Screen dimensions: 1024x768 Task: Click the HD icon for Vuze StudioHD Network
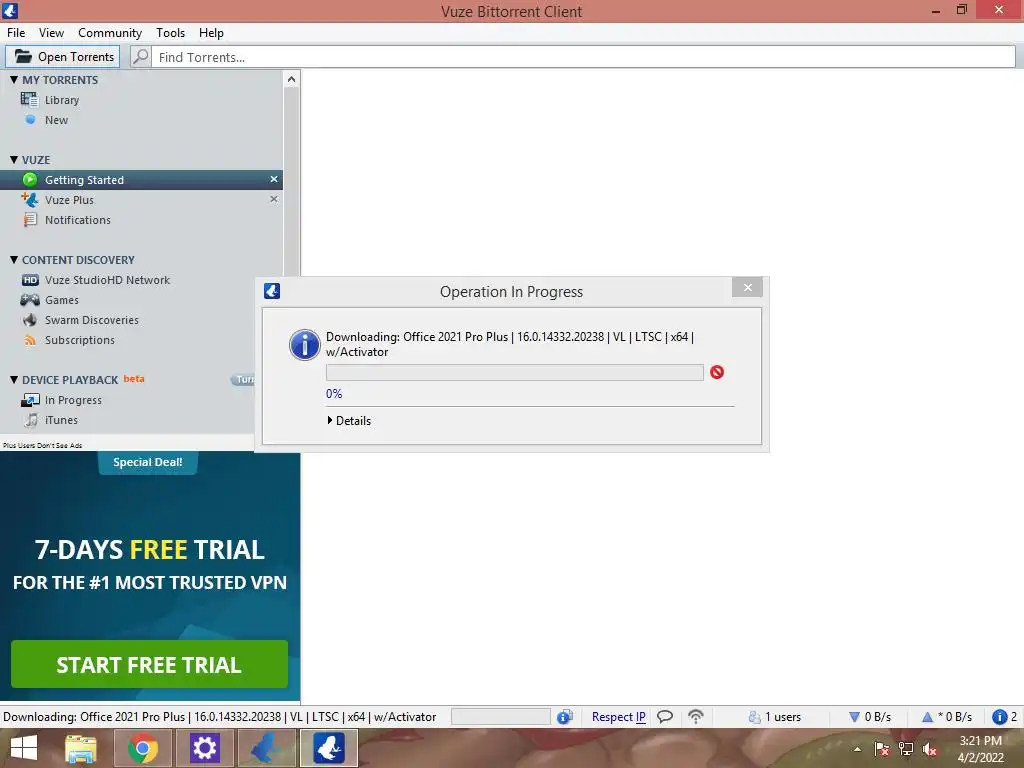pyautogui.click(x=30, y=280)
